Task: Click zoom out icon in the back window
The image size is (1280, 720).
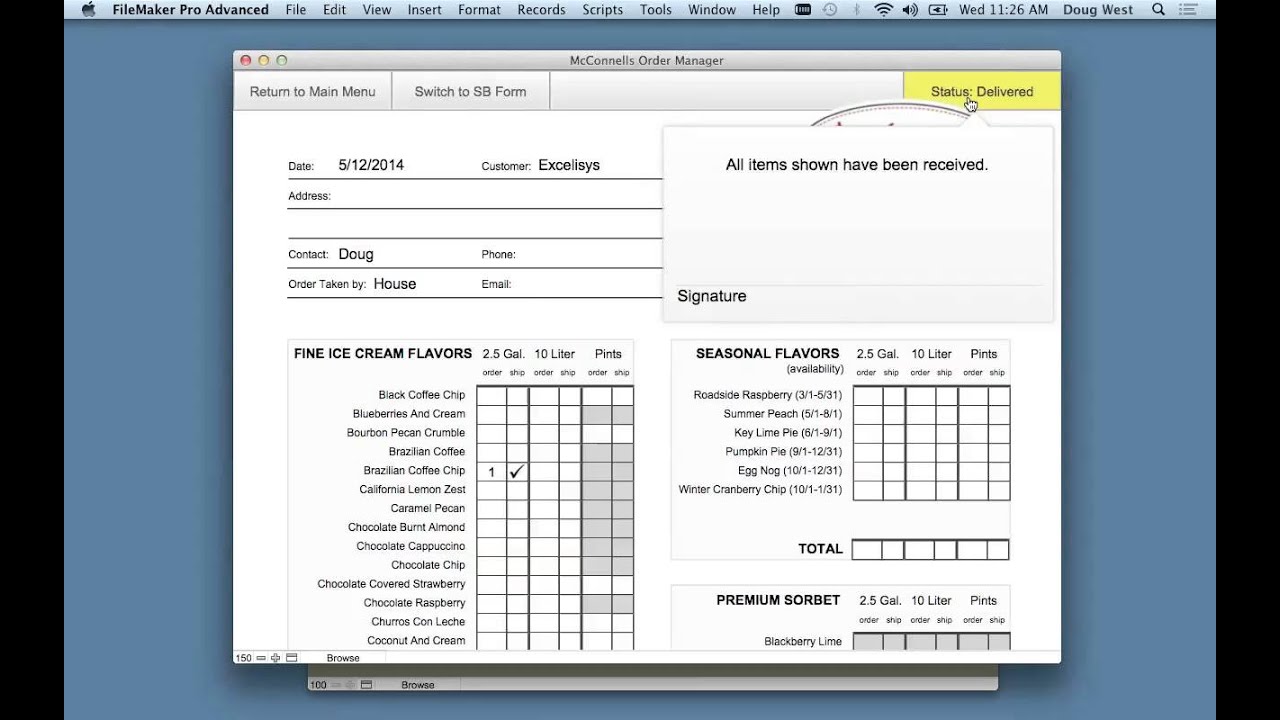Action: point(336,685)
